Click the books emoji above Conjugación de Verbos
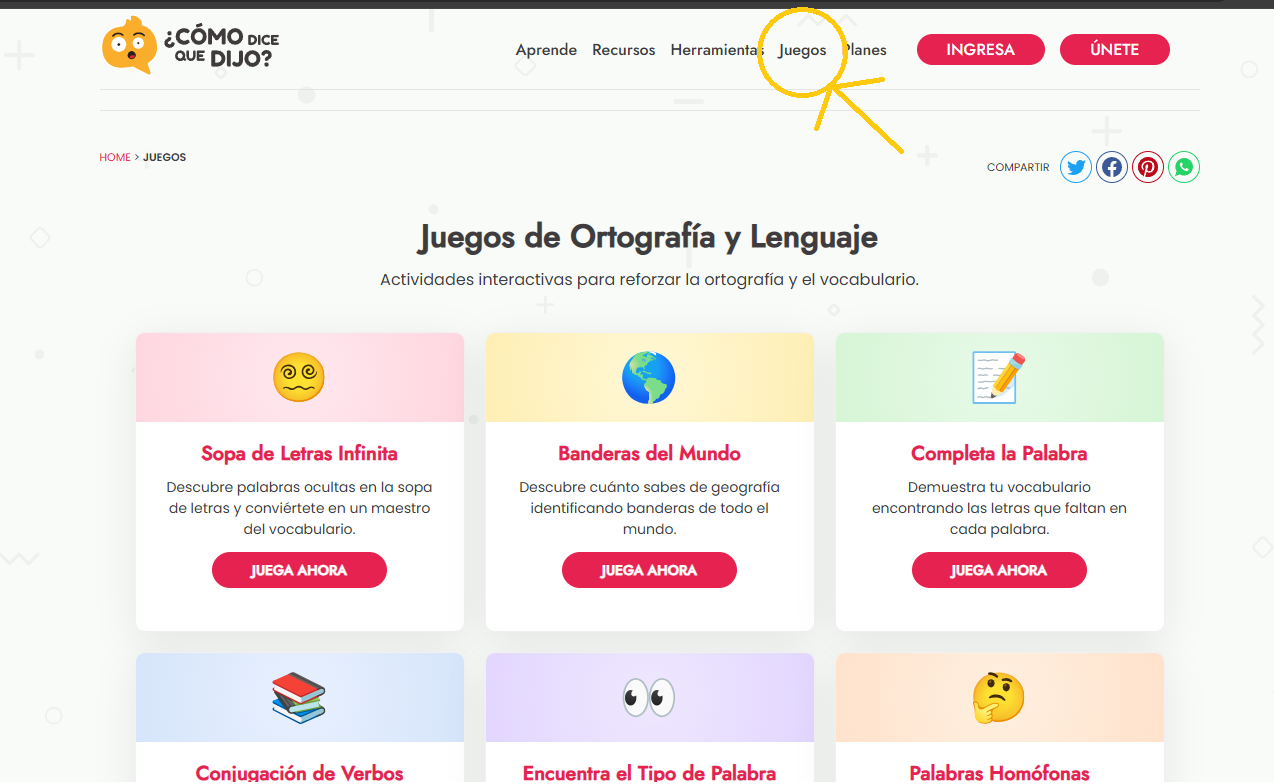This screenshot has height=784, width=1274. click(x=299, y=698)
